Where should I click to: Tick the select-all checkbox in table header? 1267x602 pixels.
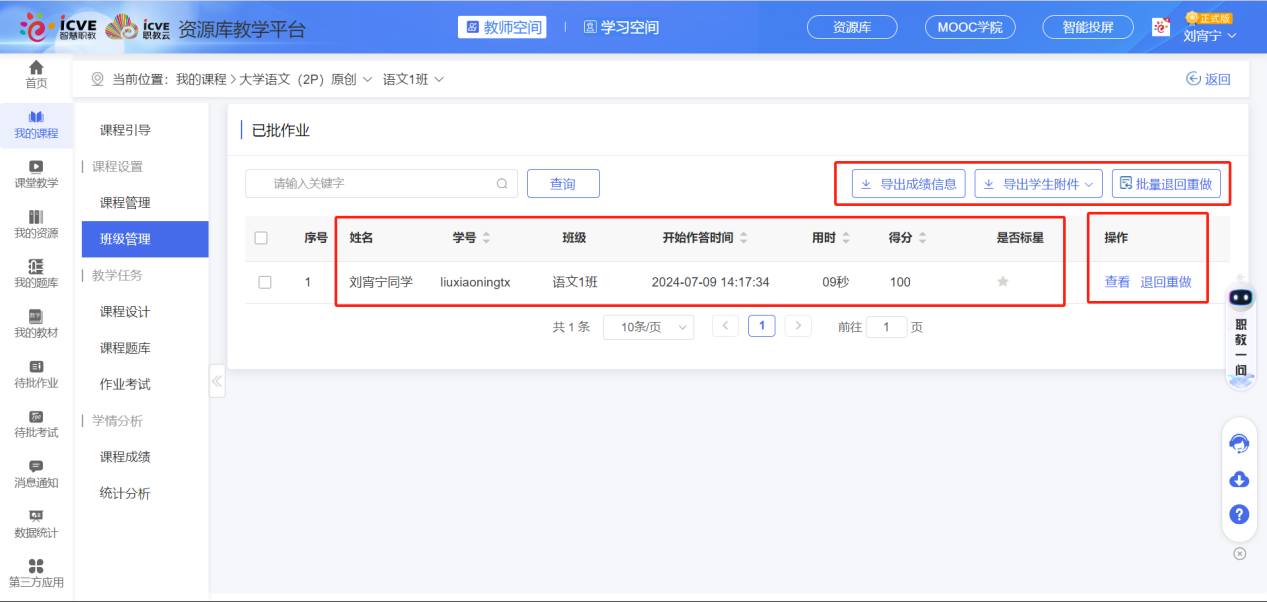tap(262, 238)
